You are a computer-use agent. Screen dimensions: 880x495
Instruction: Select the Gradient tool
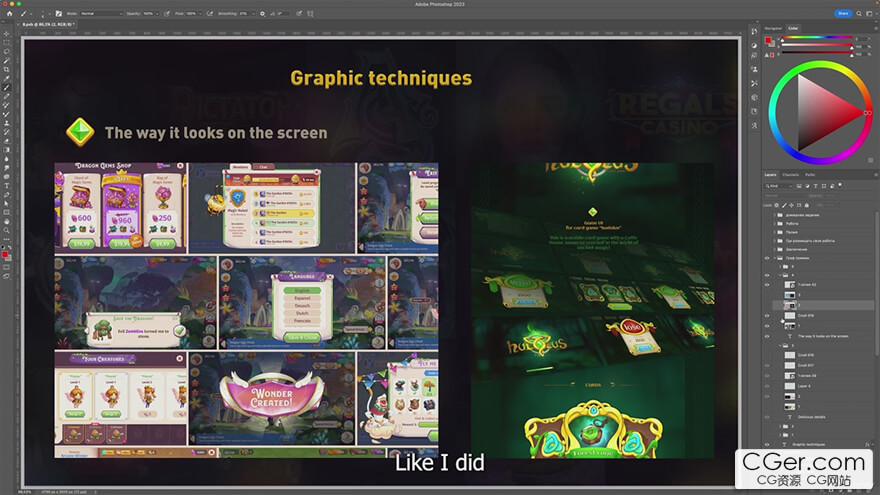click(7, 150)
